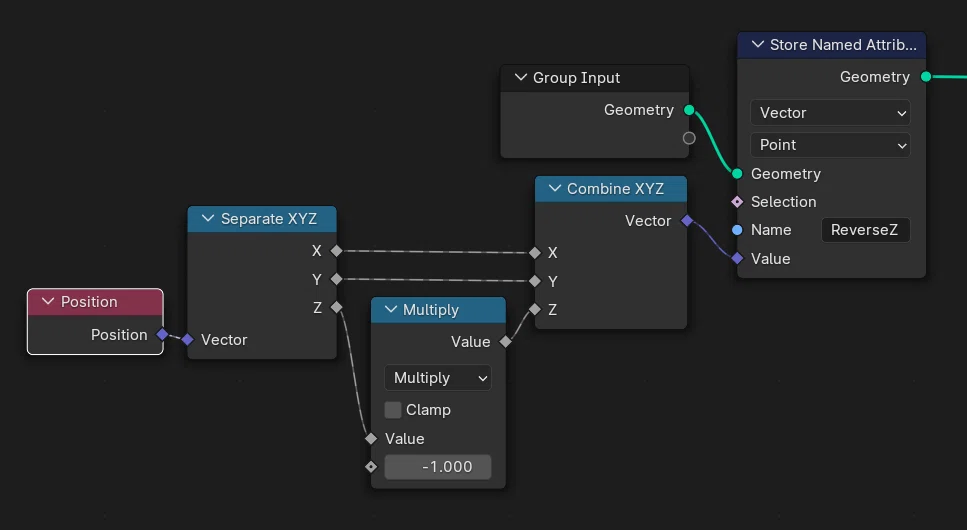Click the ReverseZ name field

pyautogui.click(x=866, y=230)
